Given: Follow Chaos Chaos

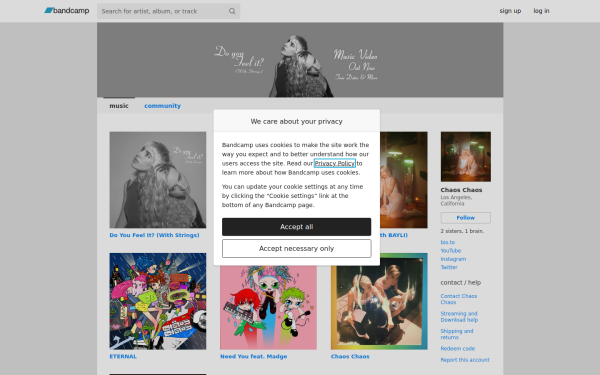Looking at the screenshot, I should coord(466,218).
